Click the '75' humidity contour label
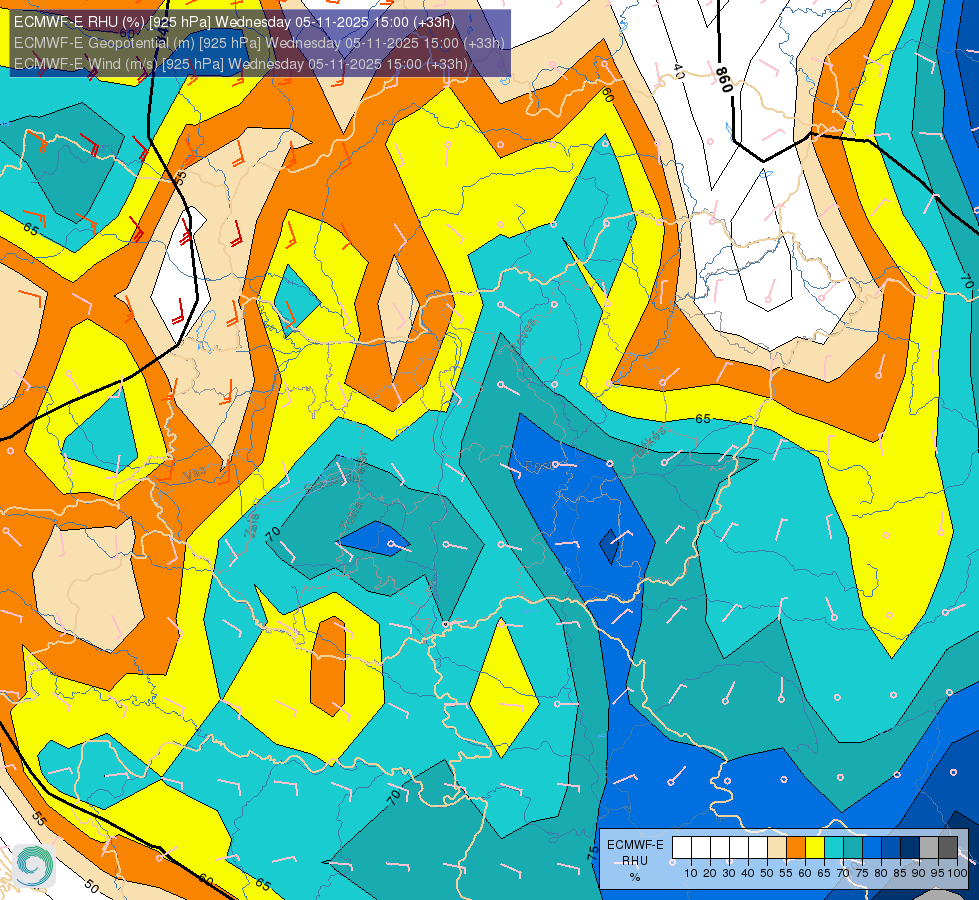This screenshot has height=900, width=979. 593,853
